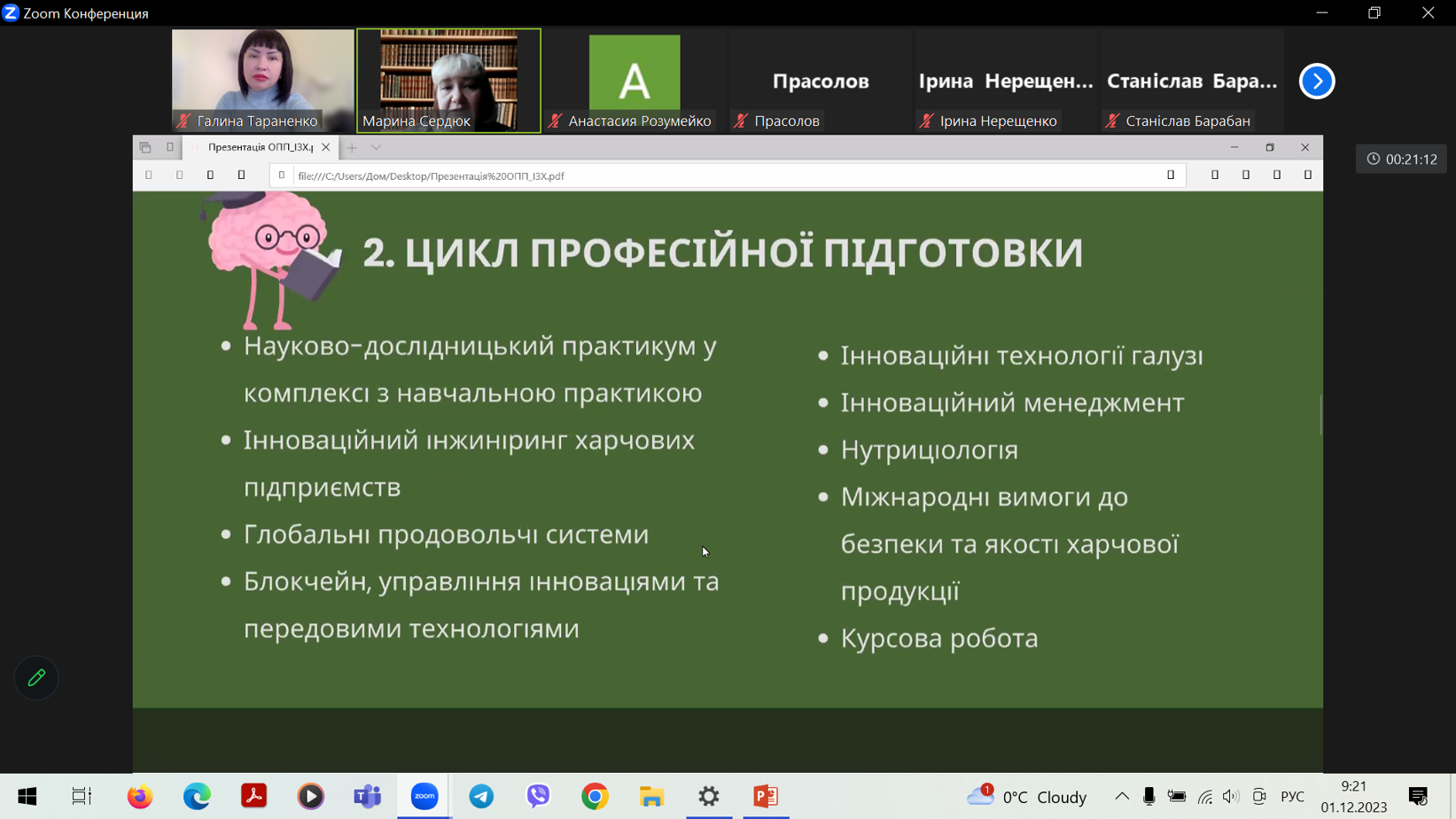Toggle the microphone tray icon
1456x819 pixels.
[x=1148, y=797]
